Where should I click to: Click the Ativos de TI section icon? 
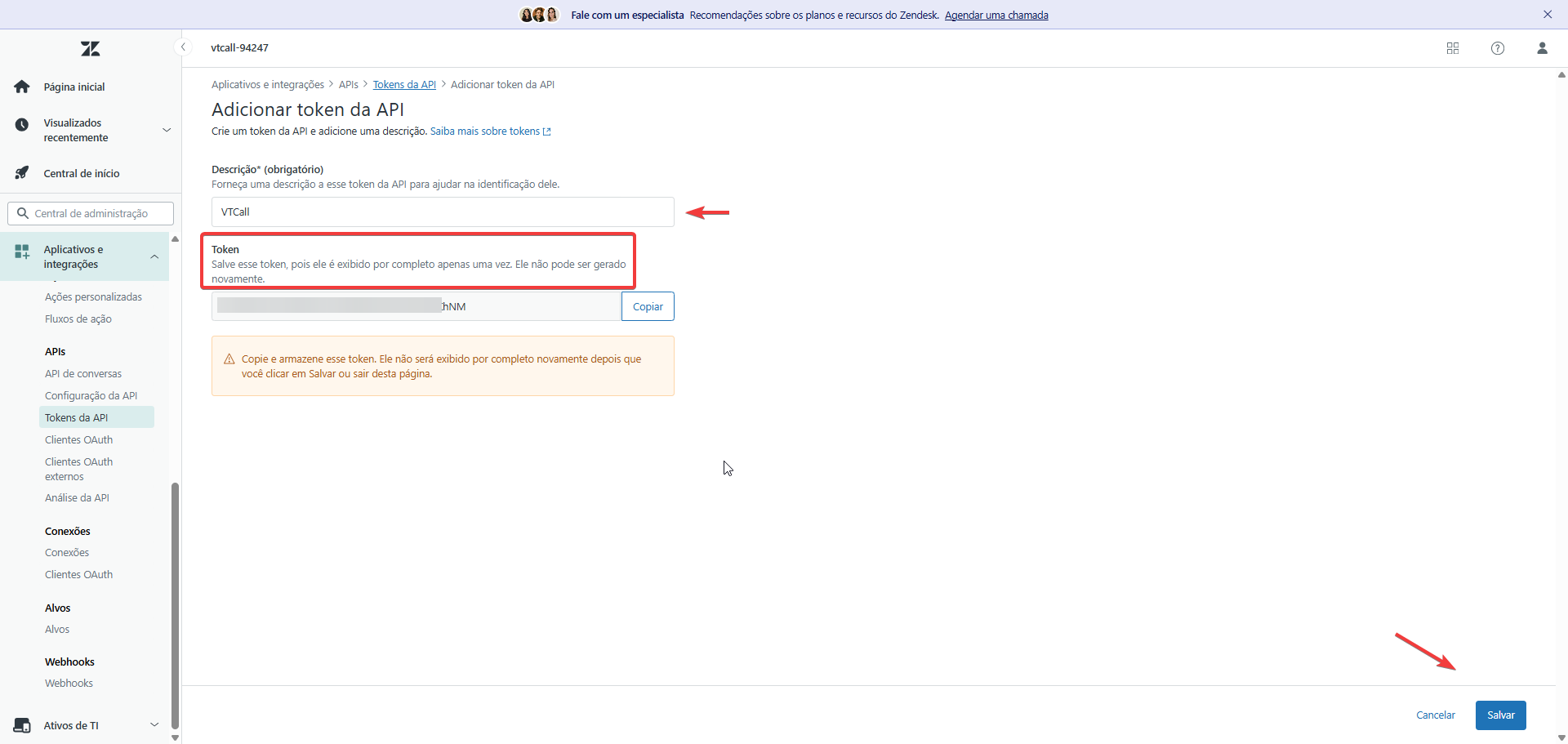coord(22,724)
